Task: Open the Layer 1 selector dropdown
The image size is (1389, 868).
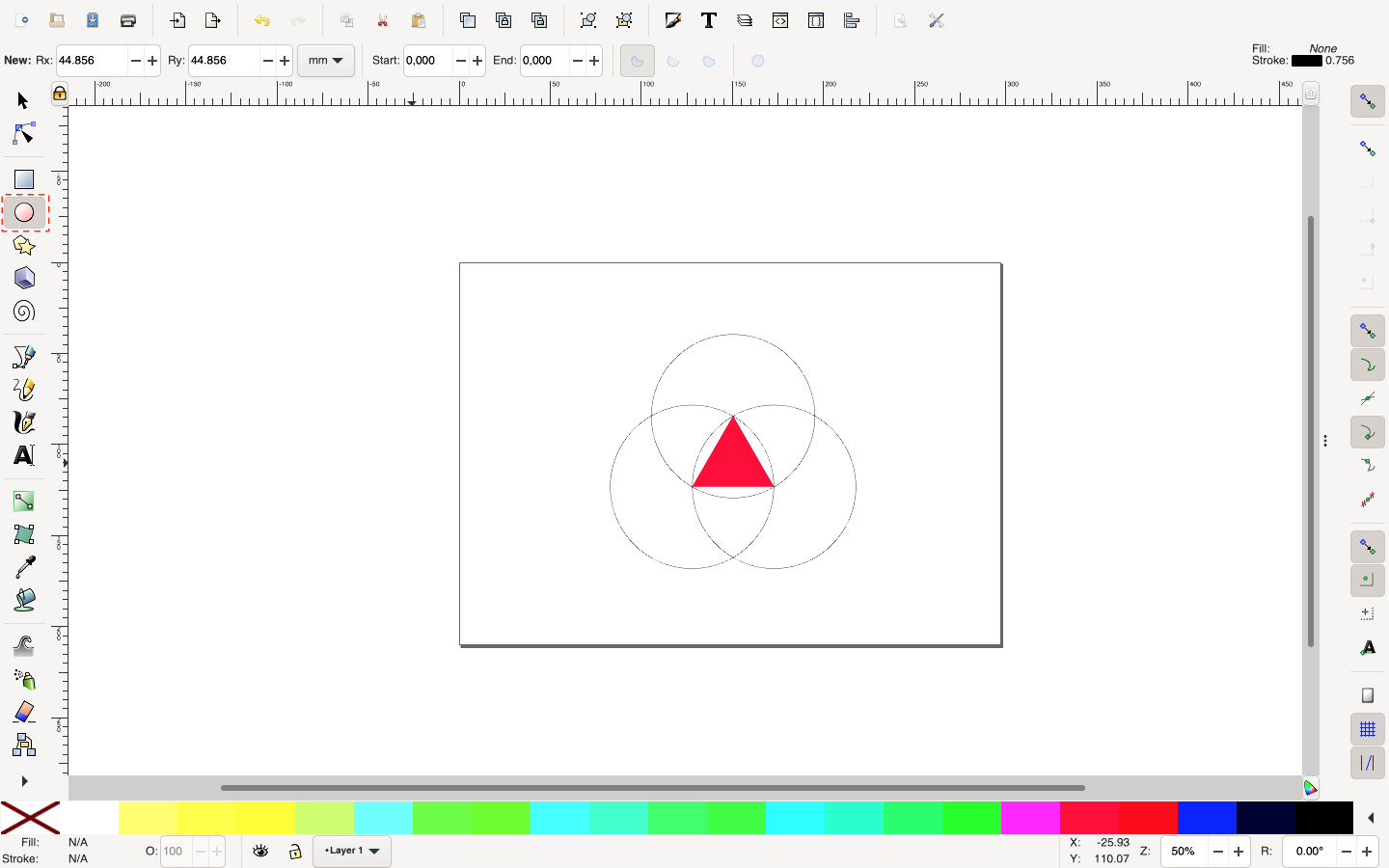Action: click(351, 852)
